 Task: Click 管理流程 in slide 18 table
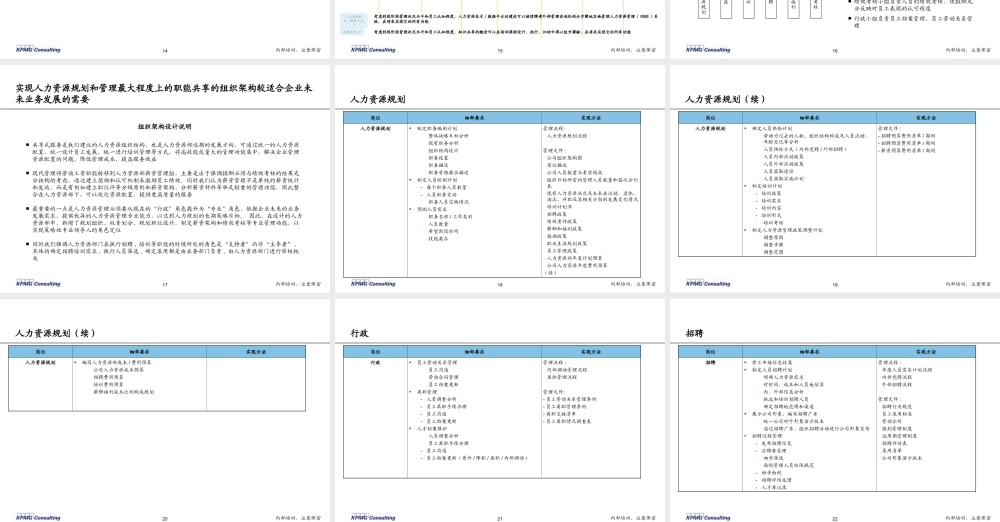pos(555,128)
